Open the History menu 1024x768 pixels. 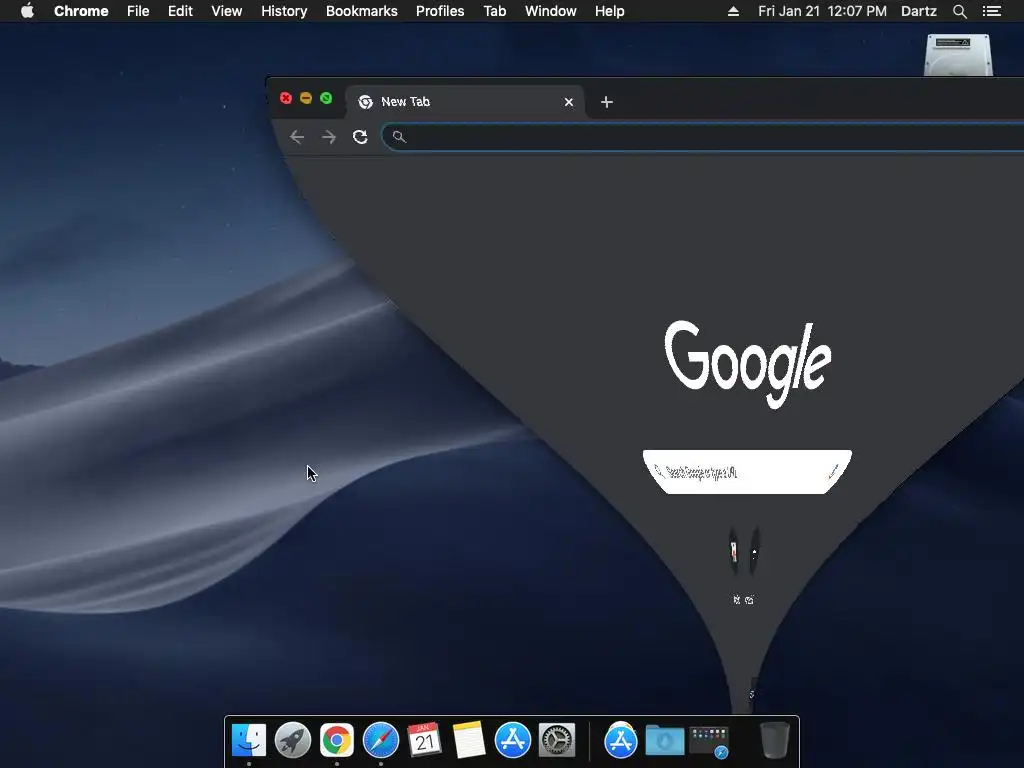pyautogui.click(x=284, y=11)
